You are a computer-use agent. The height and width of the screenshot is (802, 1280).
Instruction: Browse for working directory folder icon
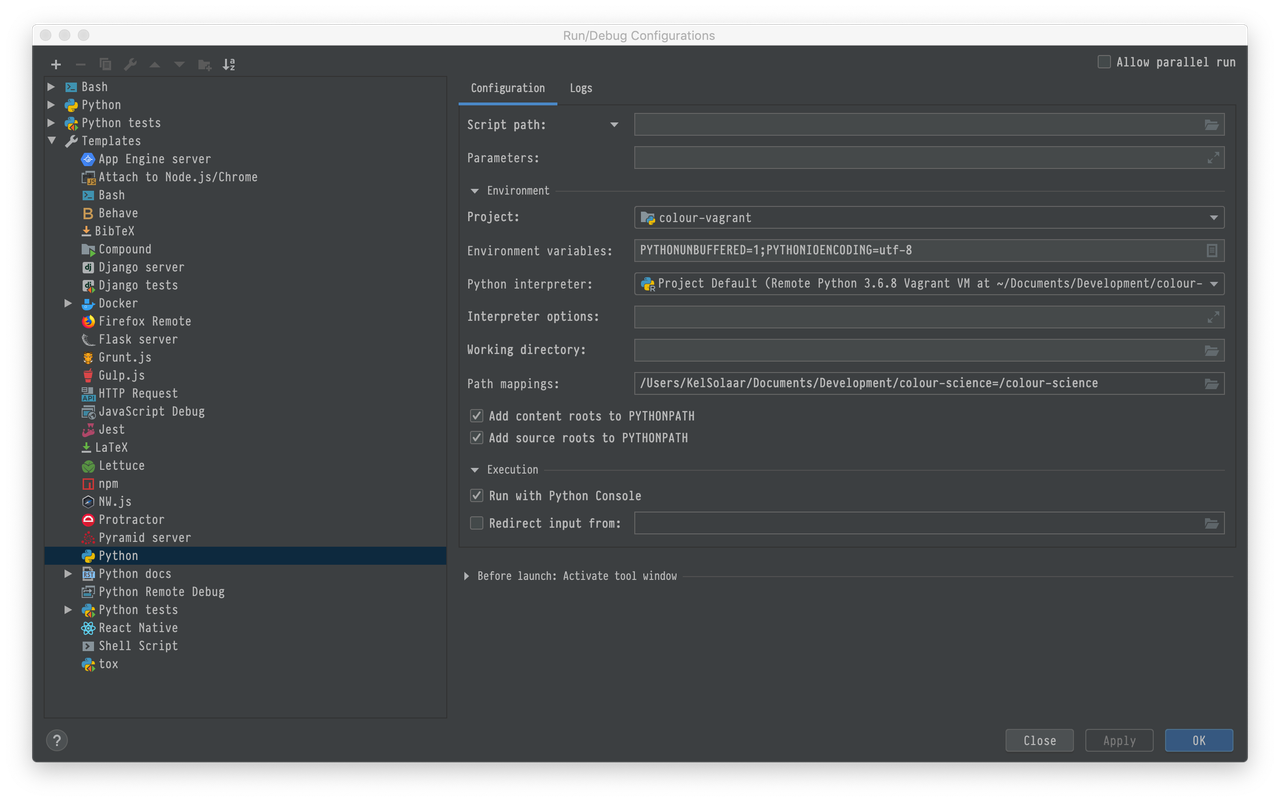click(1211, 350)
